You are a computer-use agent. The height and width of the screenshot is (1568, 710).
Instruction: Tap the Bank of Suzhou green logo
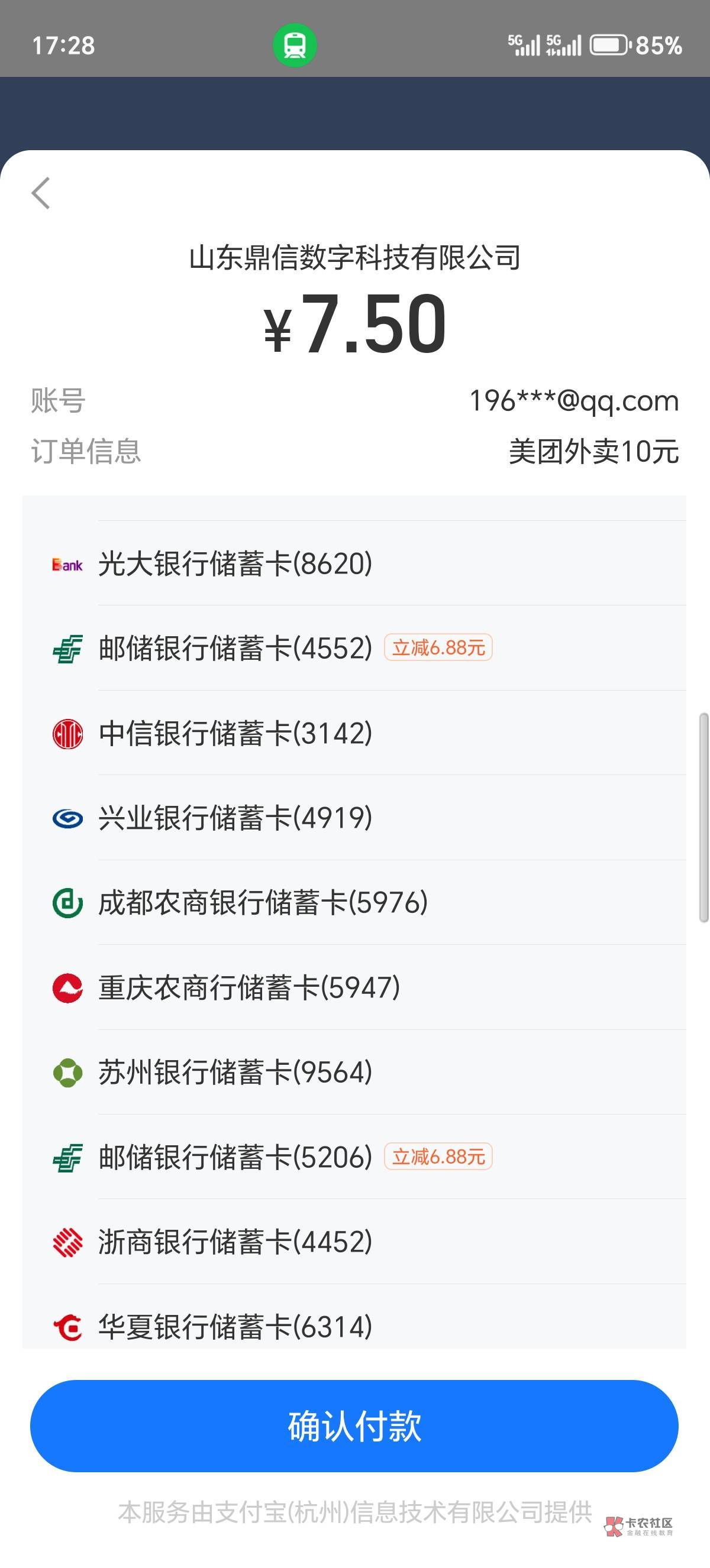(67, 1073)
